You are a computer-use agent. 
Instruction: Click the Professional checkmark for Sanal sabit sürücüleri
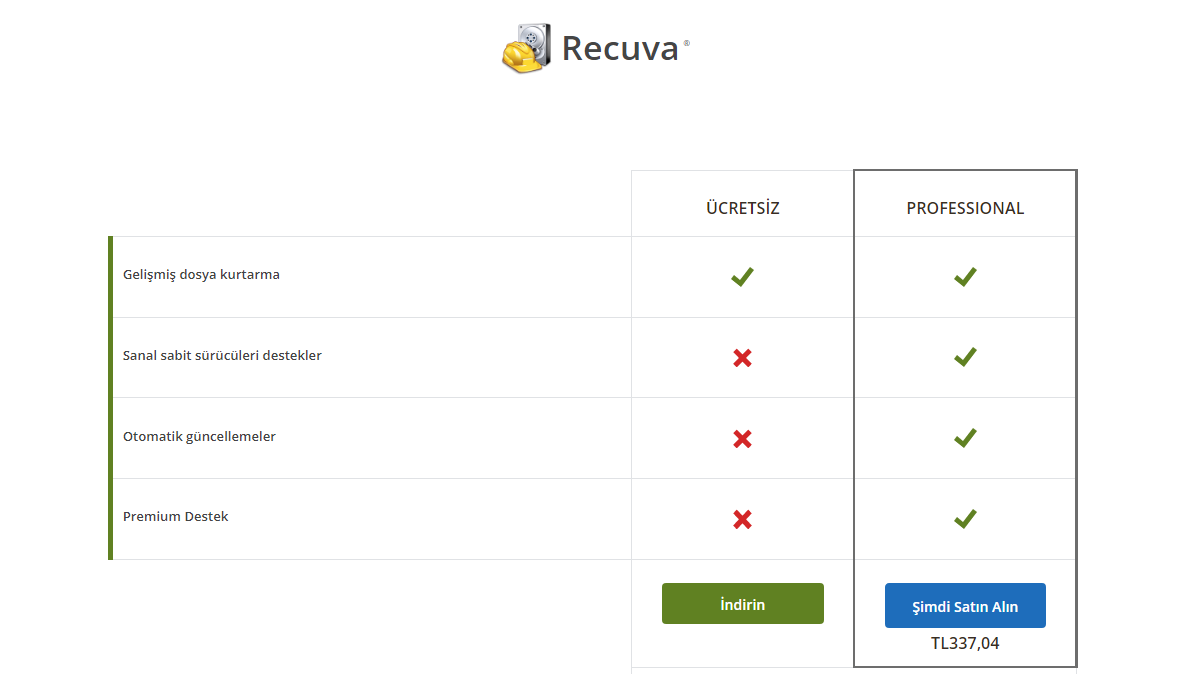tap(965, 357)
